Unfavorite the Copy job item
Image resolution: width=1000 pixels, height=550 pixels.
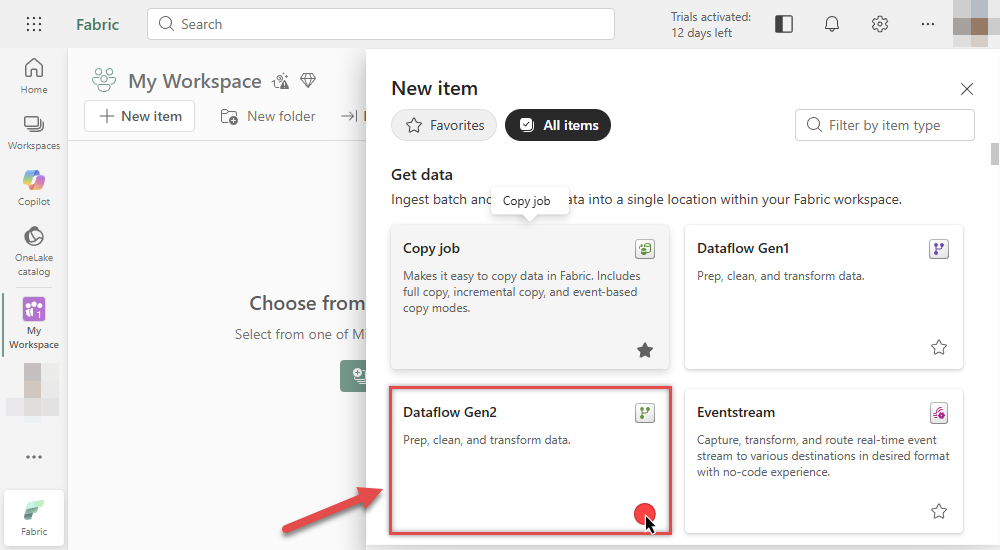point(645,350)
